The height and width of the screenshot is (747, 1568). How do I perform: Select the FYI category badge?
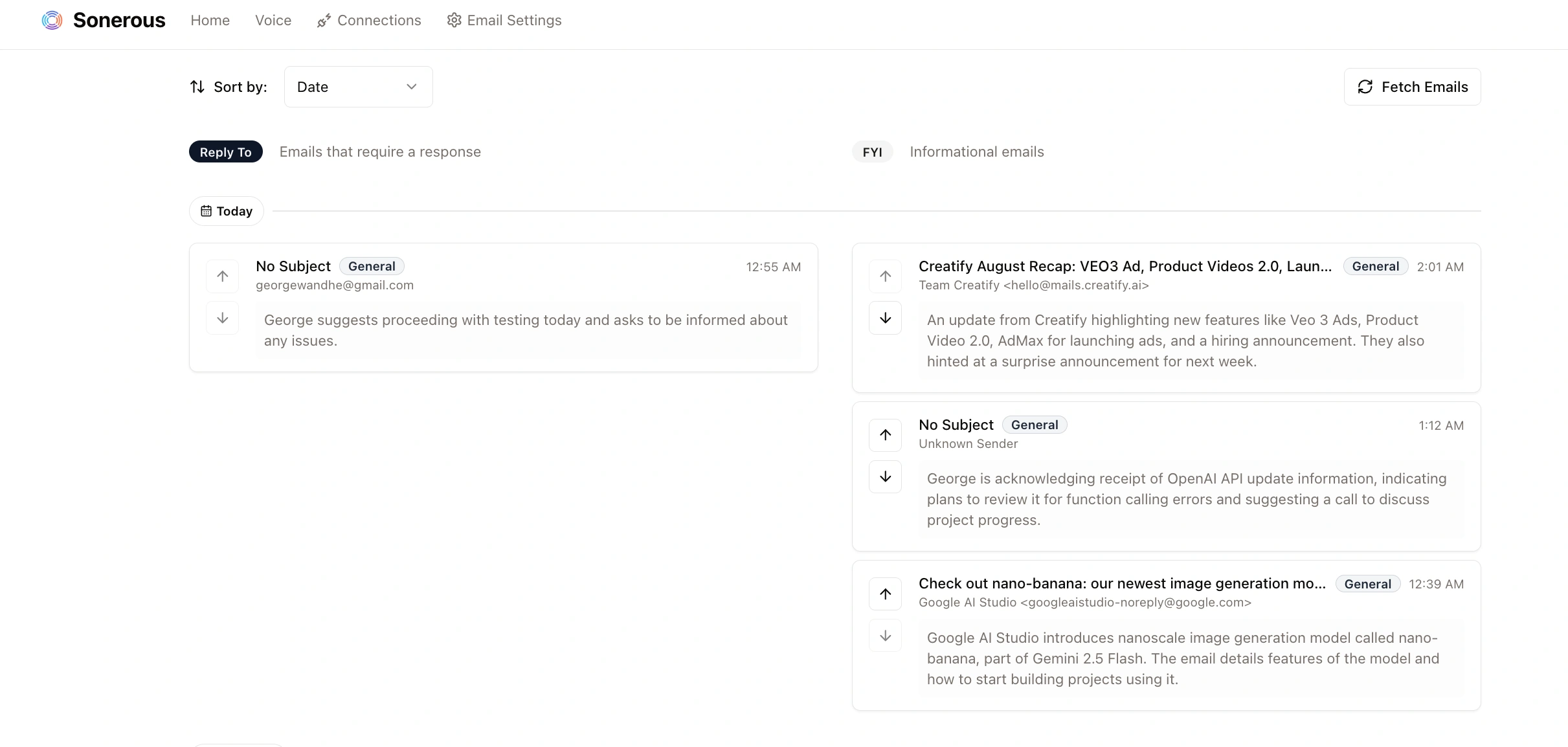pyautogui.click(x=872, y=152)
